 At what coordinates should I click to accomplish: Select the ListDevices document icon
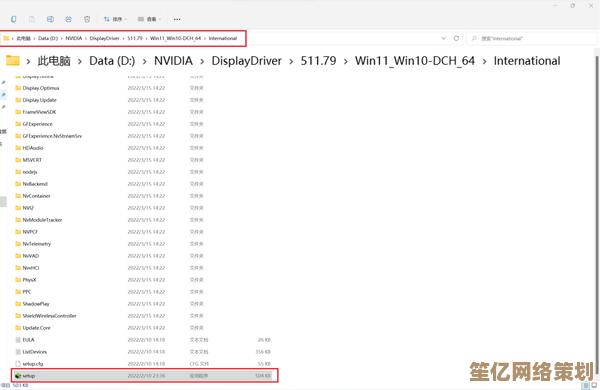coord(18,352)
